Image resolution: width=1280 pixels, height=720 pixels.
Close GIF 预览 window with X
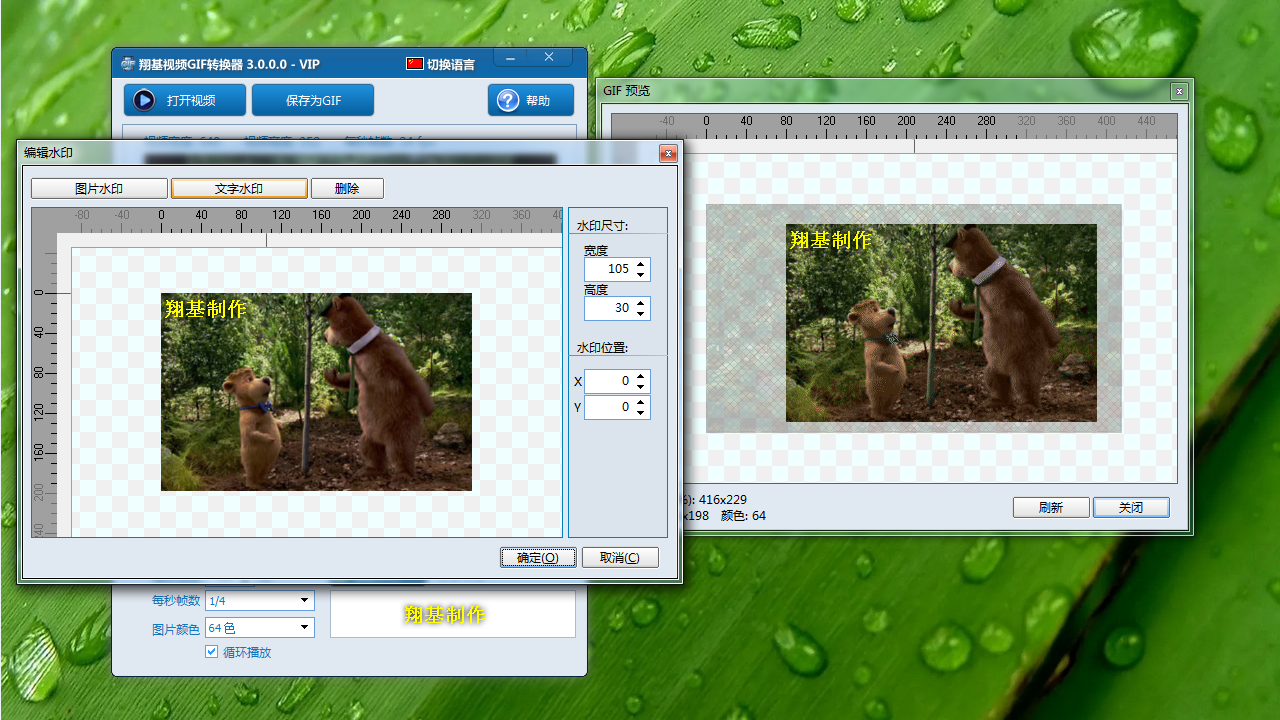(x=1179, y=91)
